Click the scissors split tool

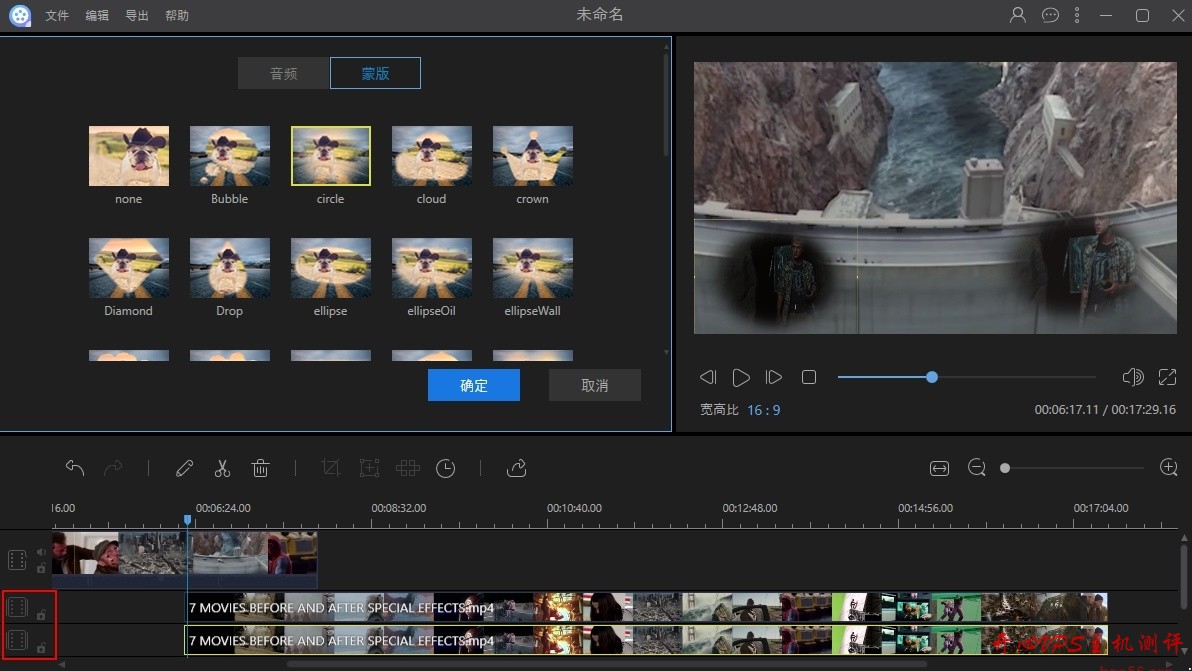[x=222, y=468]
